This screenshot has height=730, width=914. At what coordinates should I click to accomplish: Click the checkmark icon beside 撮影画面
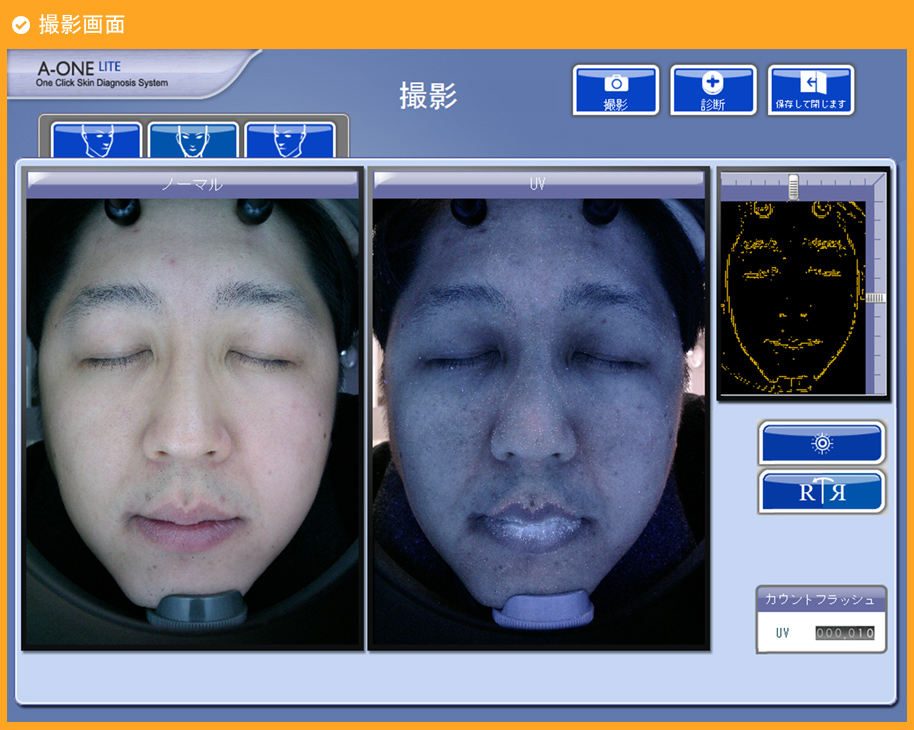[20, 24]
